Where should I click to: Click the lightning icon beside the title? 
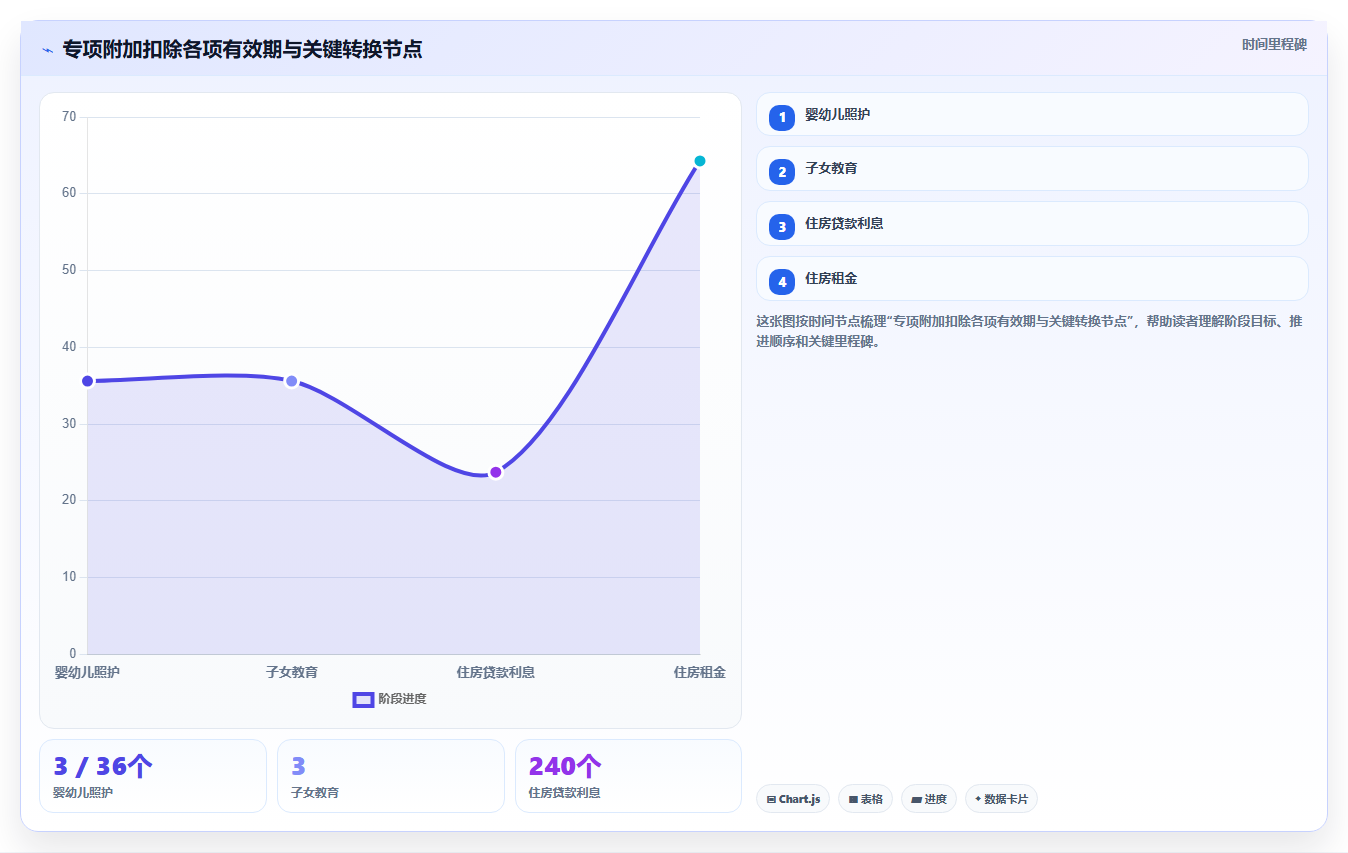pyautogui.click(x=47, y=50)
